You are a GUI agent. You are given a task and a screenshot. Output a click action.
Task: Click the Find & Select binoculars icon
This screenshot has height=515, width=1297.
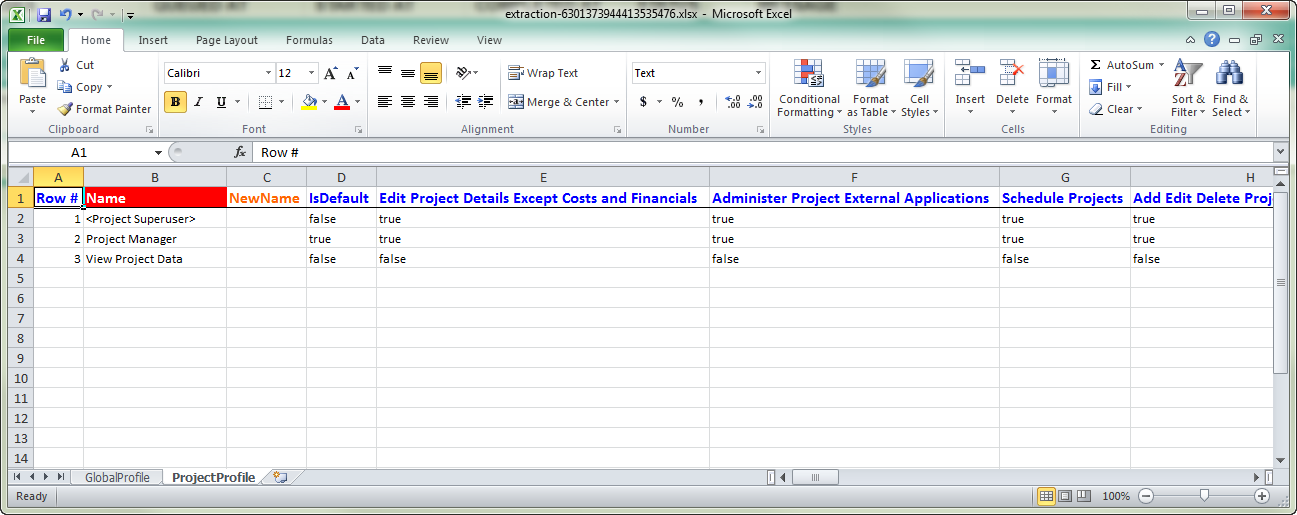pyautogui.click(x=1229, y=74)
